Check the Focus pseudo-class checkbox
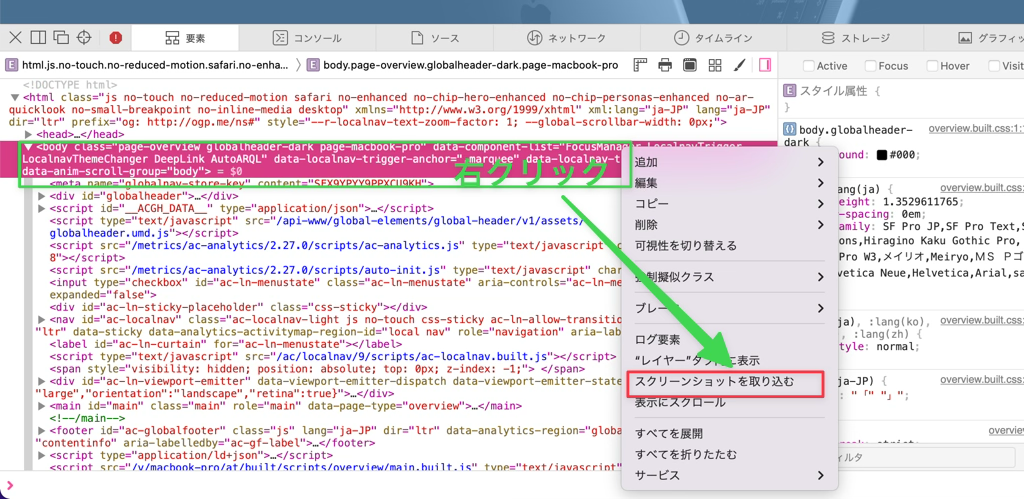Viewport: 1024px width, 499px height. coord(871,66)
